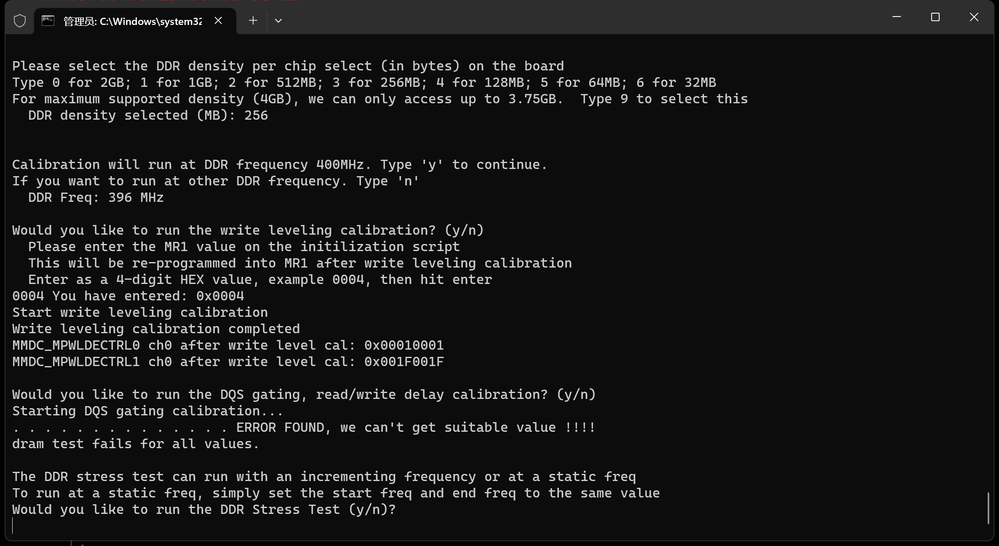Click the administrator shield icon
Viewport: 999px width, 546px height.
pos(19,20)
